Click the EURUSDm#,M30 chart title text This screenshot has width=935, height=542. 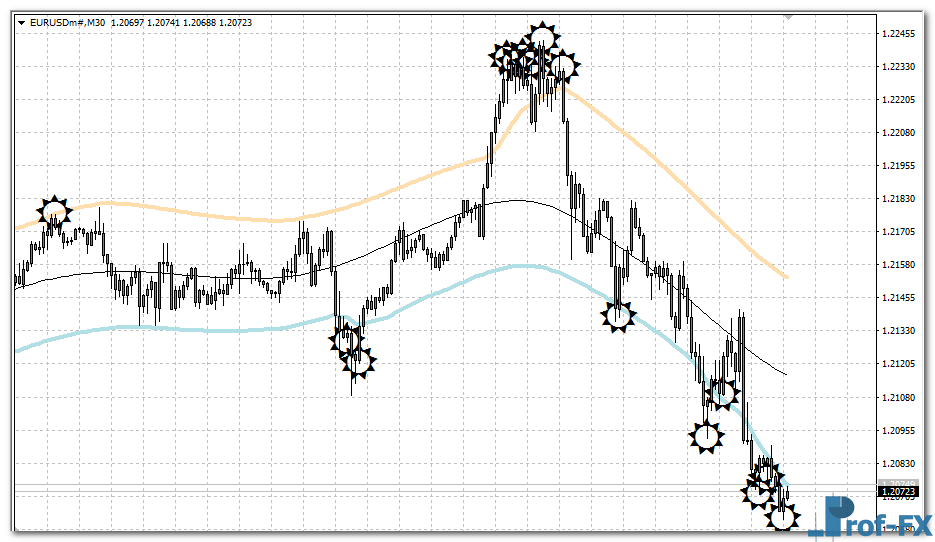pos(70,23)
